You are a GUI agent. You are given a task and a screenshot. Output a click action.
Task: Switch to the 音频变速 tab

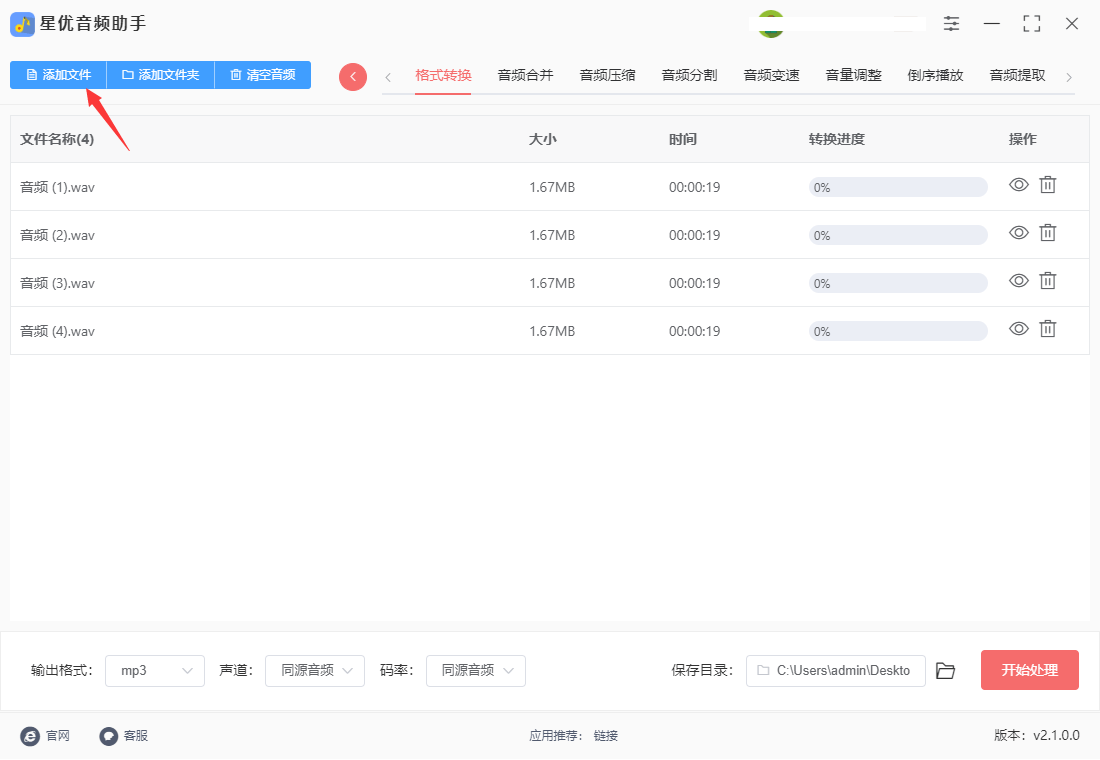pyautogui.click(x=772, y=75)
